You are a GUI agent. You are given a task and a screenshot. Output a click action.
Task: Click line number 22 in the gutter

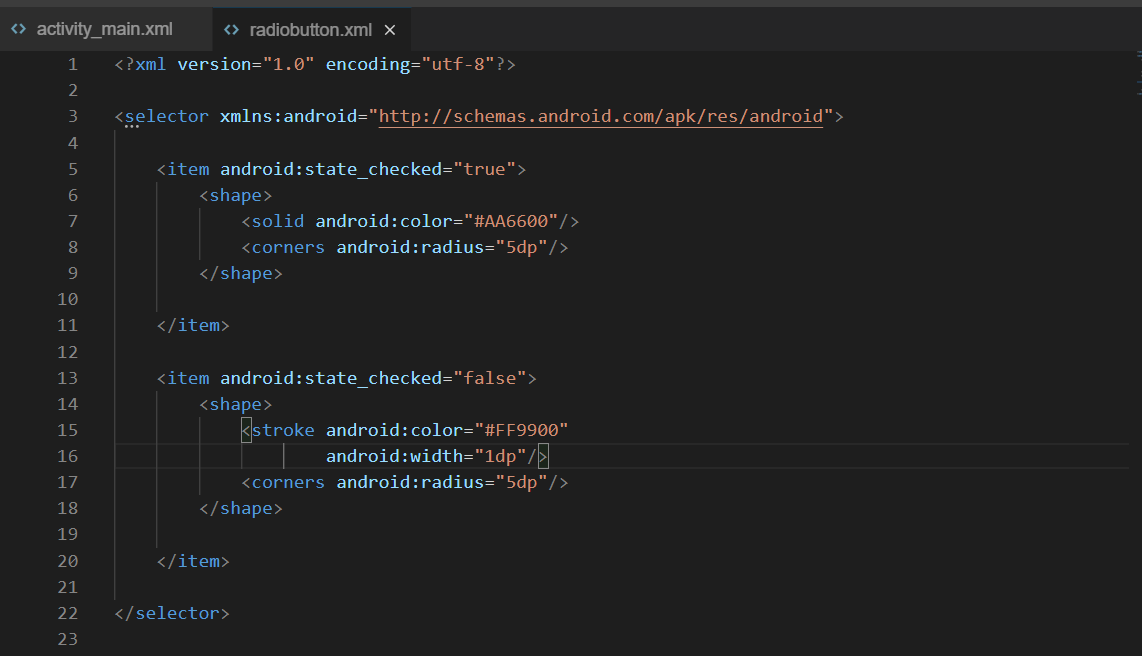68,614
